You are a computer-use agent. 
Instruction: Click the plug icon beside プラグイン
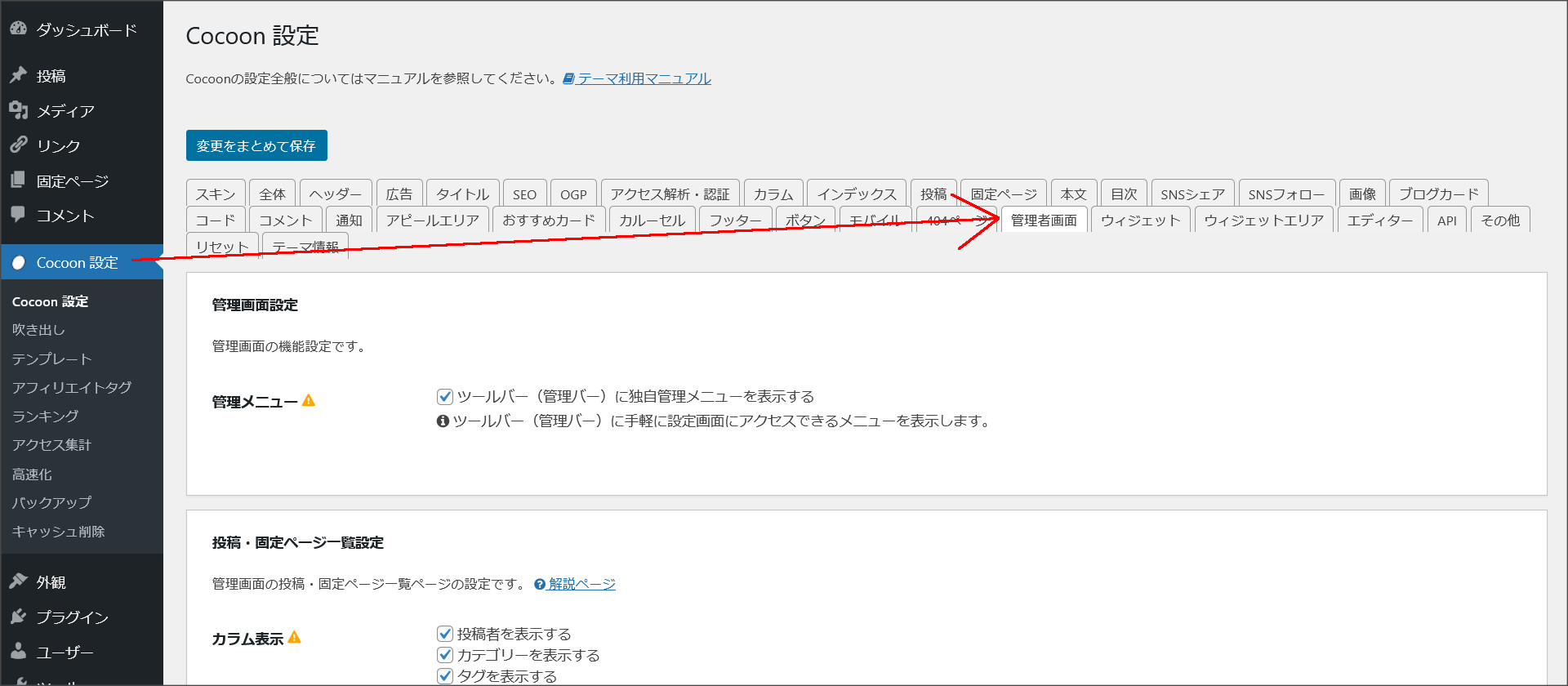pos(18,617)
